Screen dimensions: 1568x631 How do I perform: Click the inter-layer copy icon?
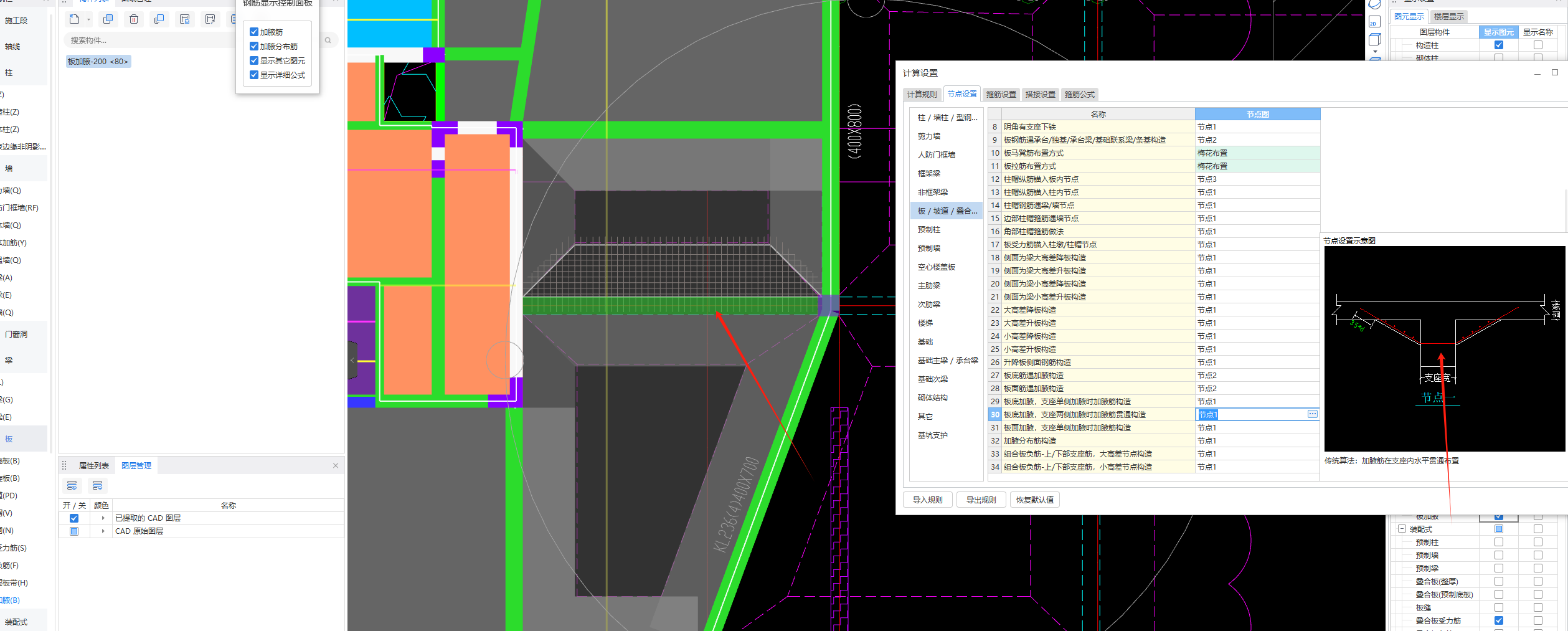(159, 19)
